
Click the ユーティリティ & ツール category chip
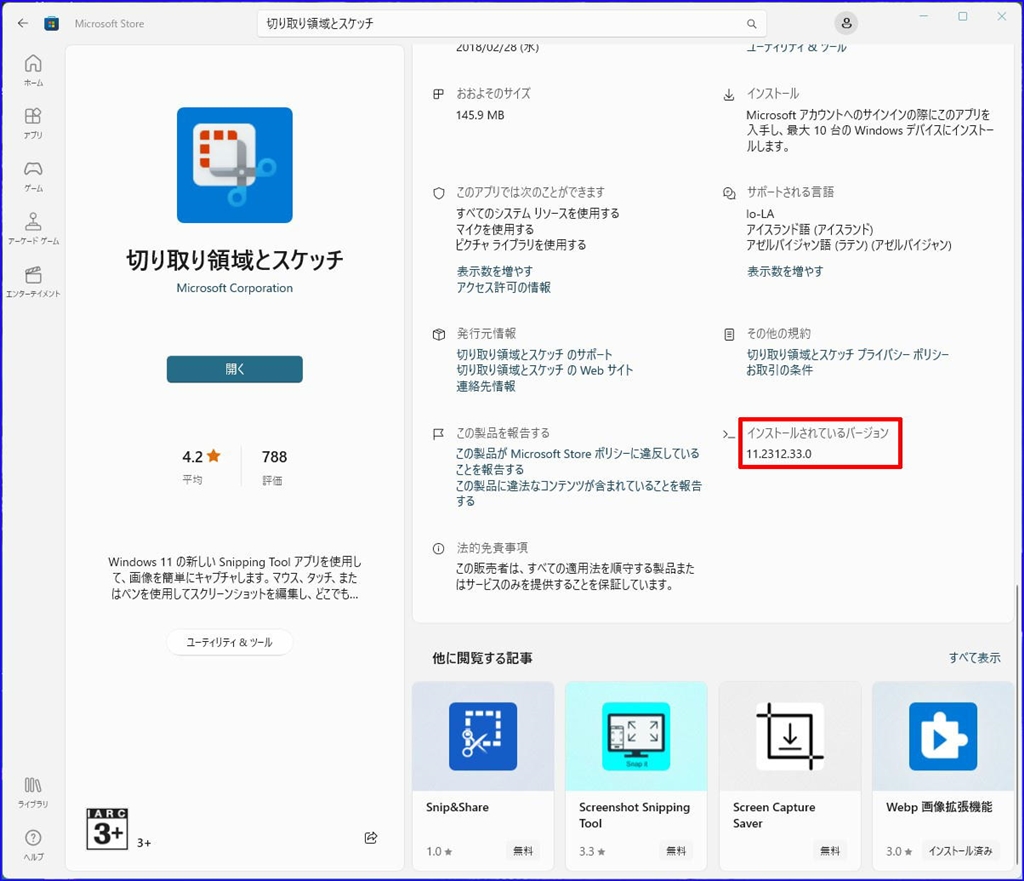coord(229,642)
